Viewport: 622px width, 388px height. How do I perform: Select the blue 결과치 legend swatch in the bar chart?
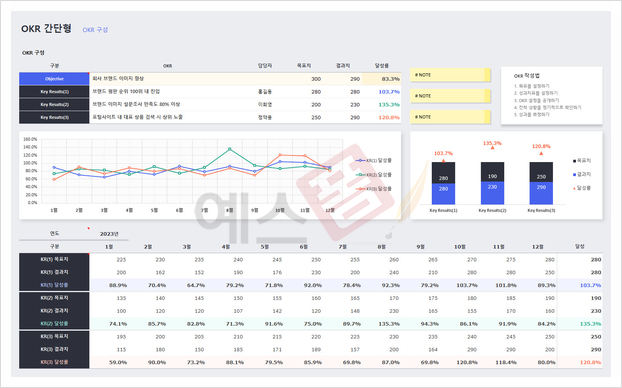pyautogui.click(x=574, y=175)
